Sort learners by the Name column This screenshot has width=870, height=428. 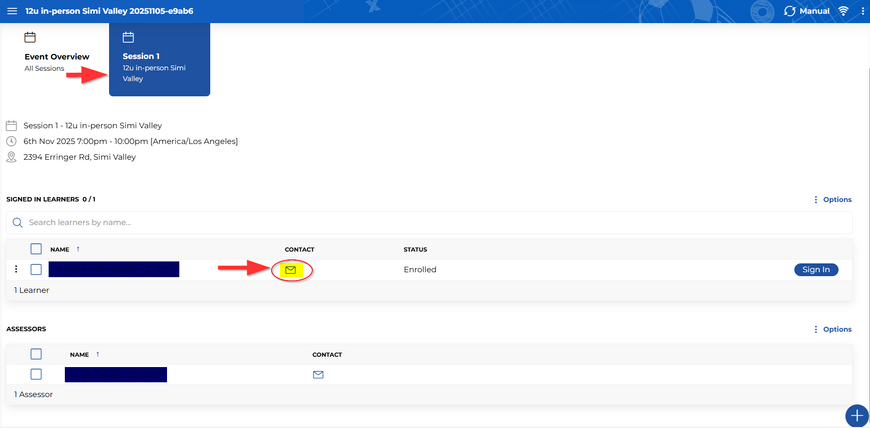click(x=60, y=249)
